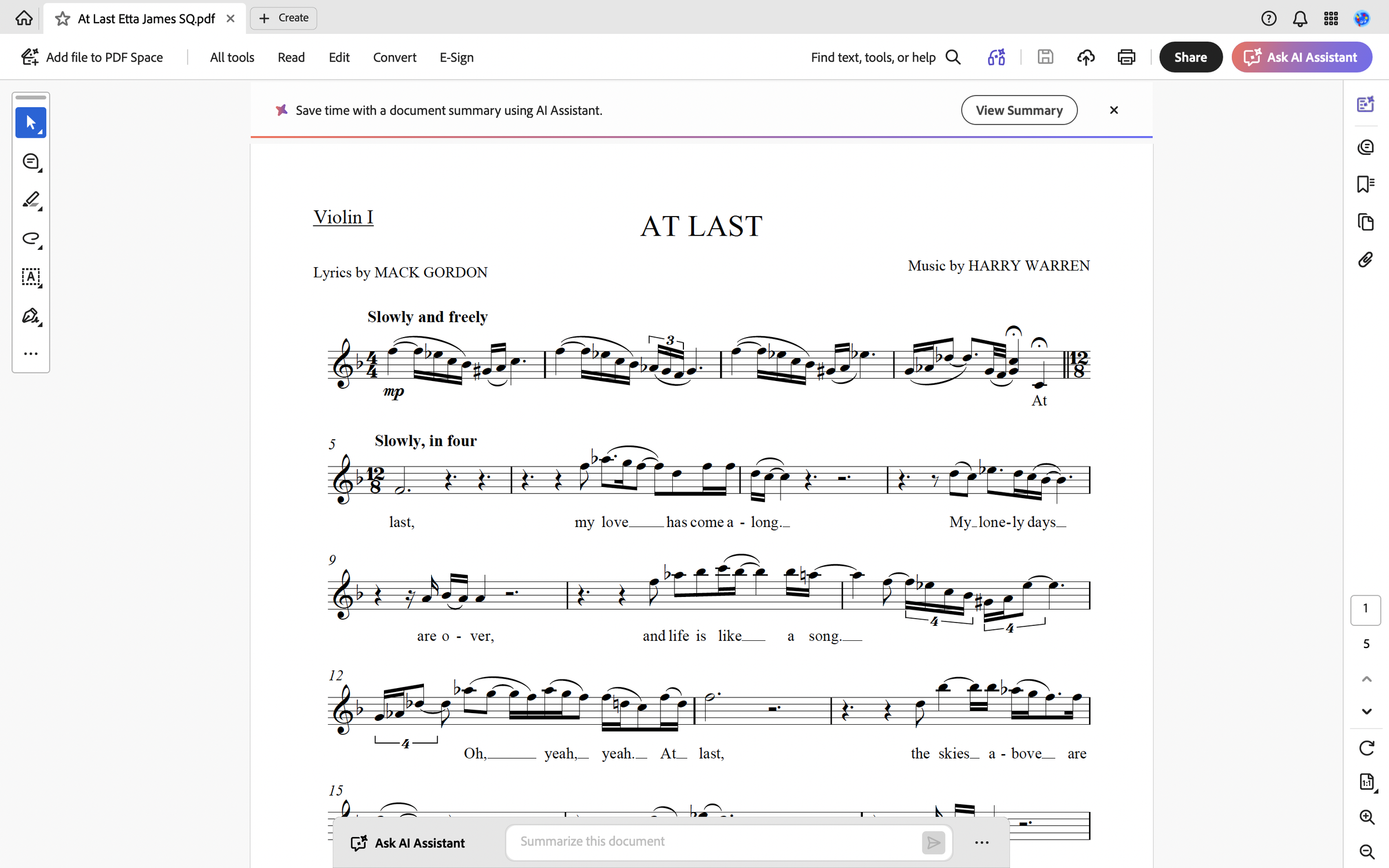Switch to the Edit menu

pyautogui.click(x=339, y=57)
